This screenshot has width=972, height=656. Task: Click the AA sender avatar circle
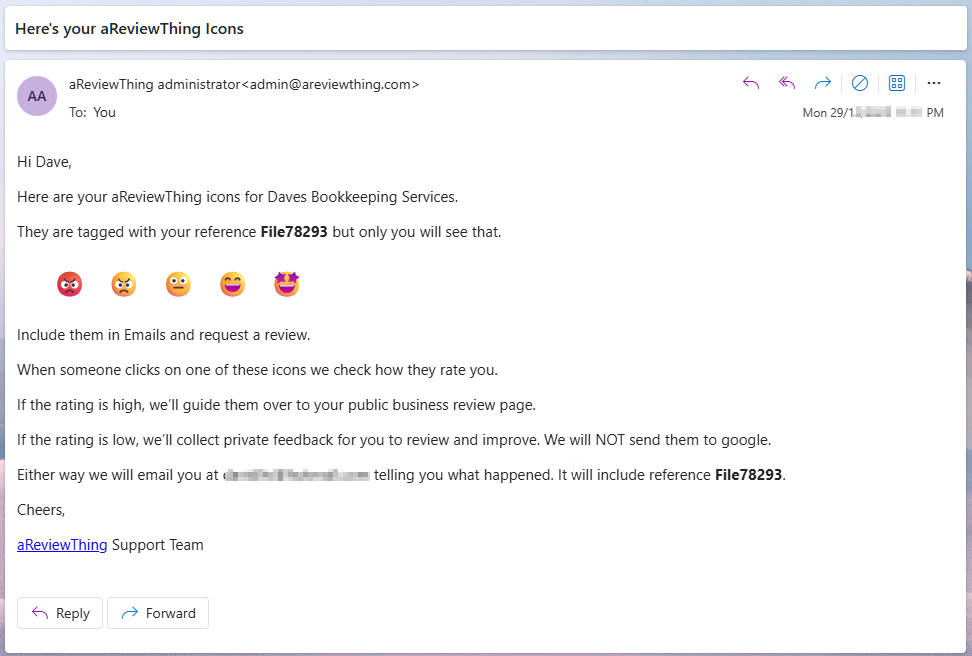point(37,96)
